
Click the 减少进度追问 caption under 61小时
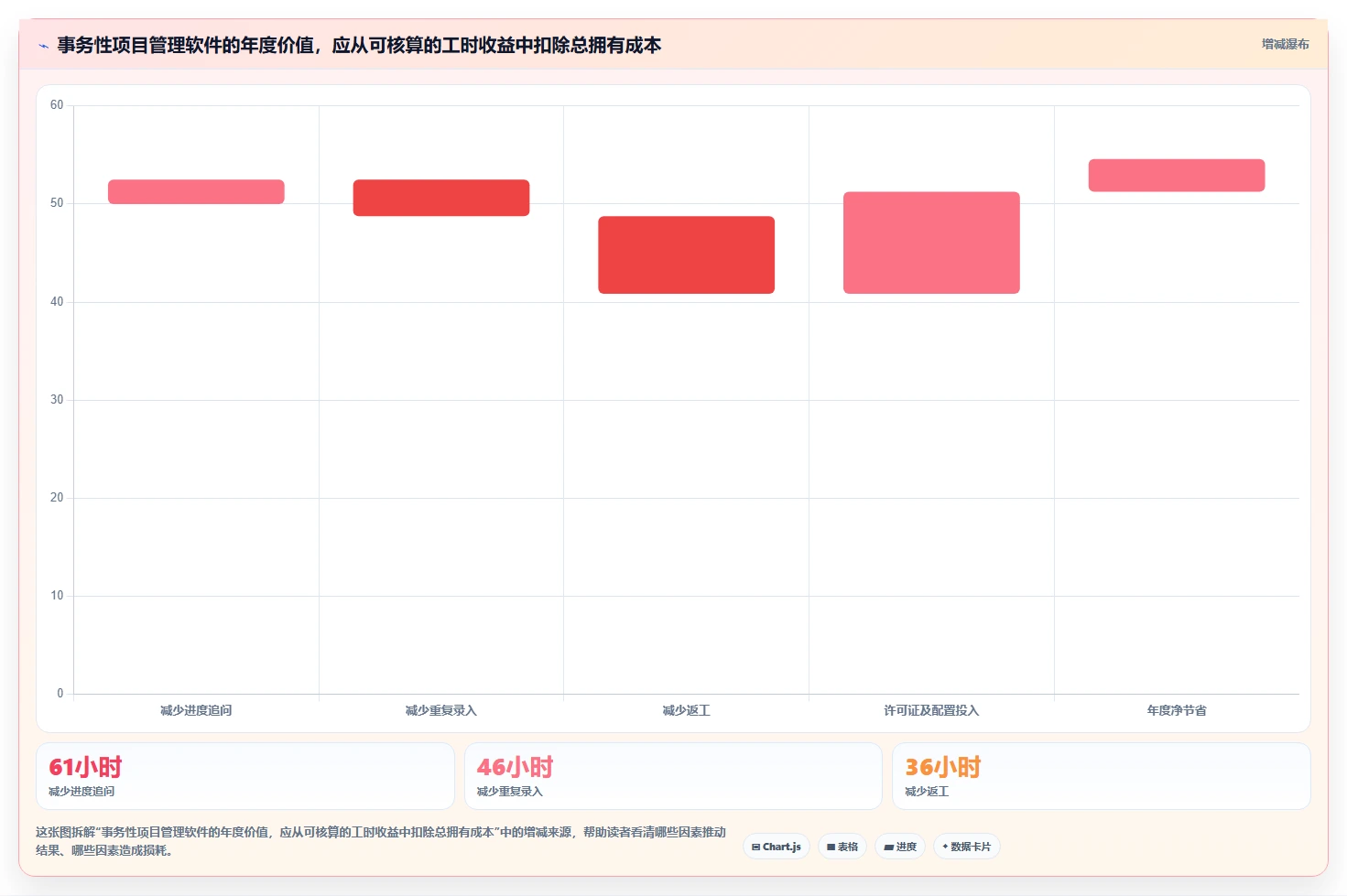point(81,792)
